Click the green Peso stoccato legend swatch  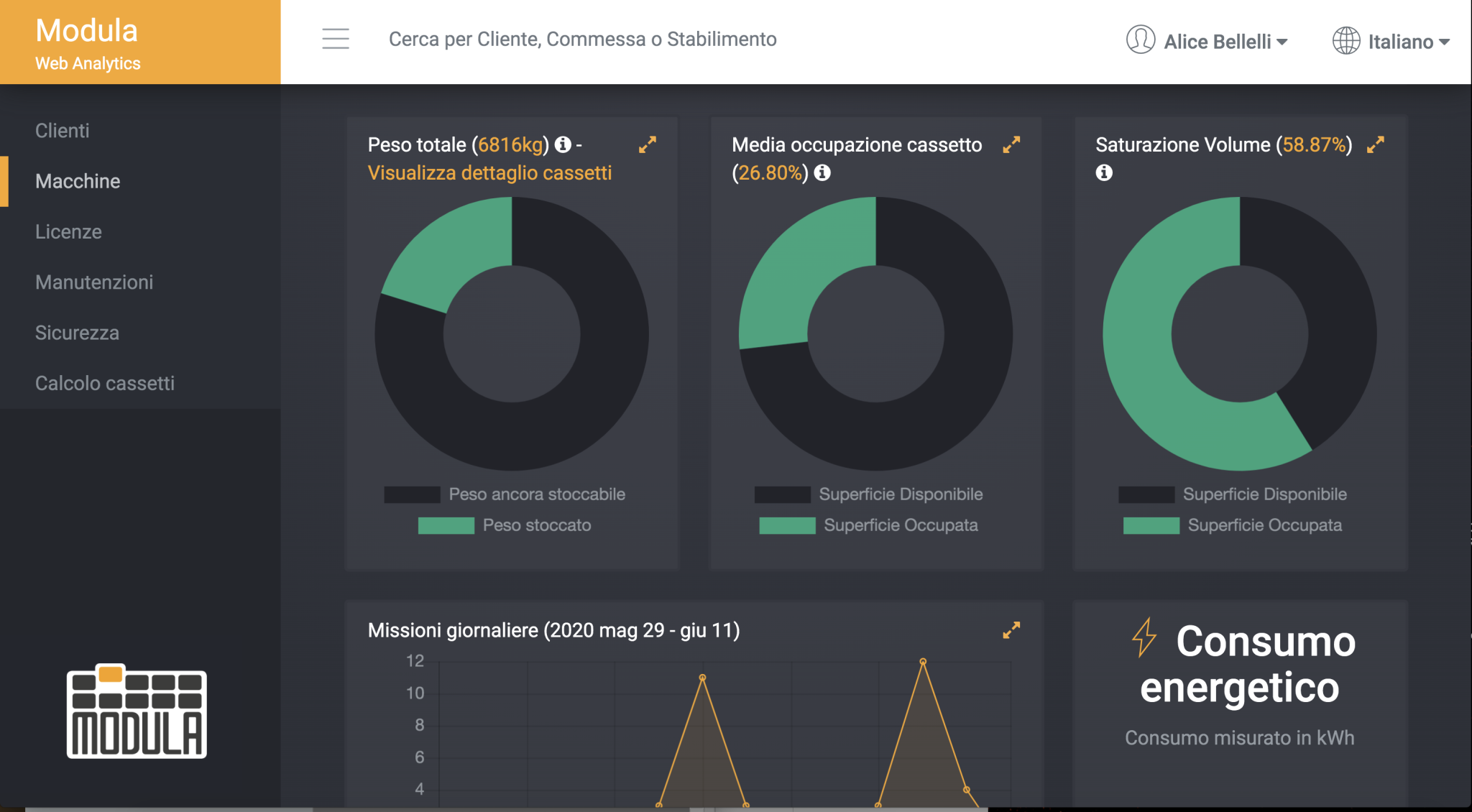tap(446, 525)
